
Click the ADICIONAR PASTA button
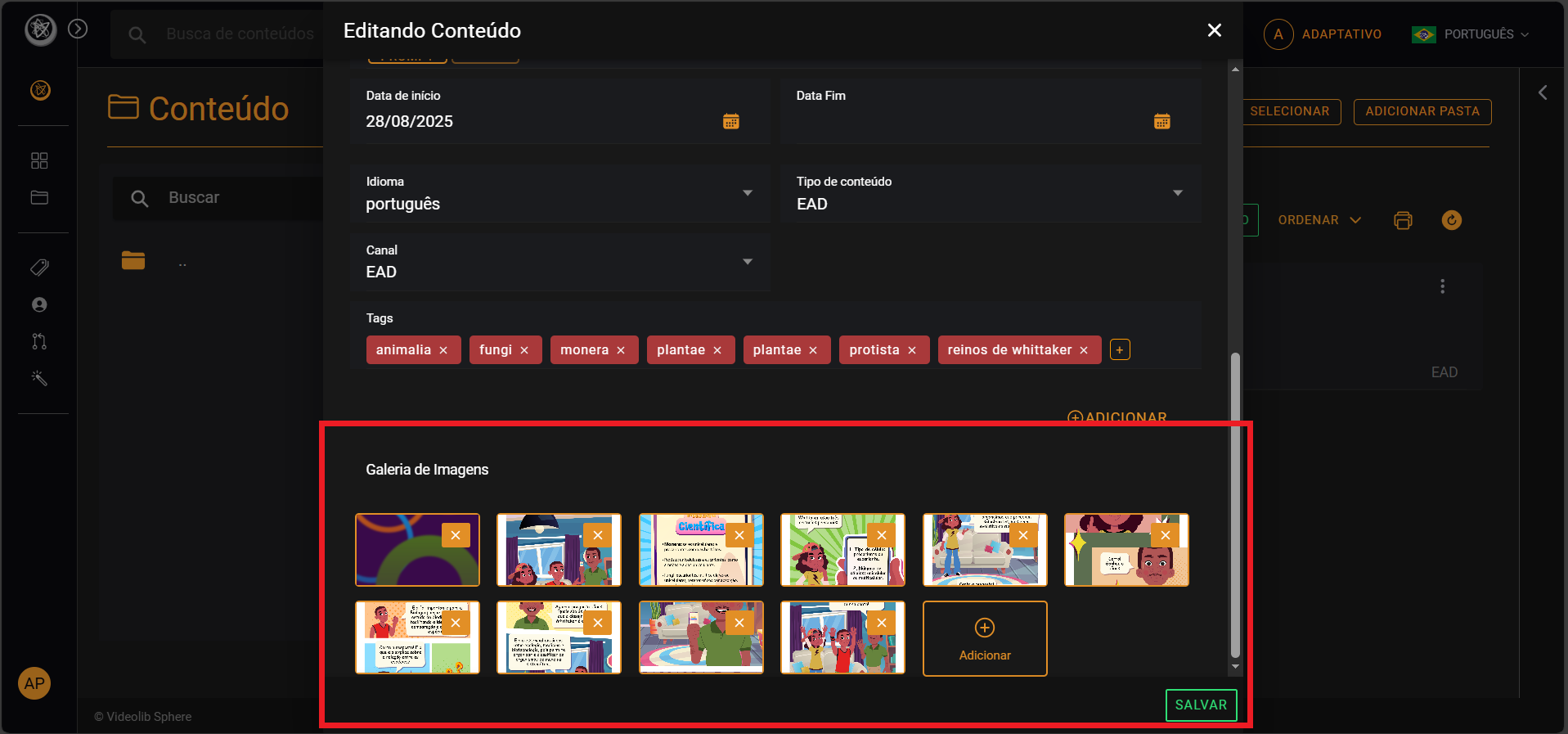[1422, 111]
